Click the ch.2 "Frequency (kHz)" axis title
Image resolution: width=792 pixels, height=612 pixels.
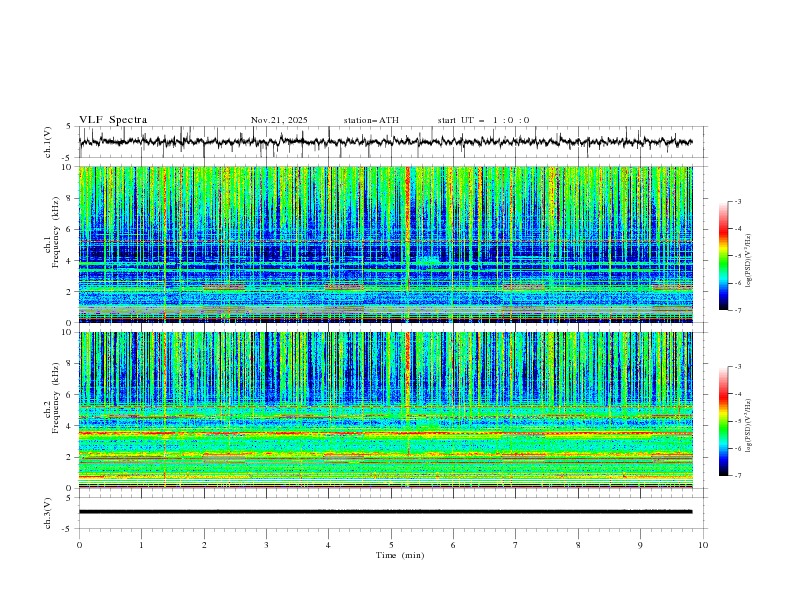55,397
